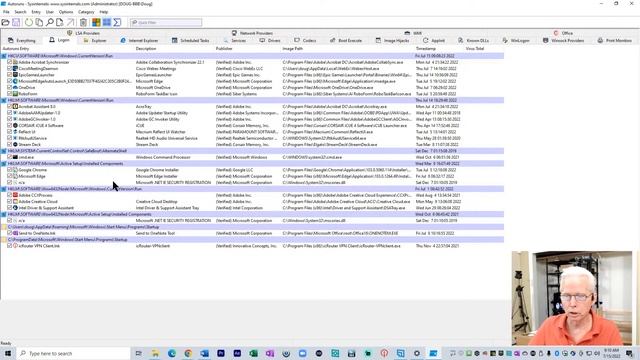This screenshot has height=360, width=640.
Task: Select the Send to OneNote.lnk entry
Action: (252, 233)
